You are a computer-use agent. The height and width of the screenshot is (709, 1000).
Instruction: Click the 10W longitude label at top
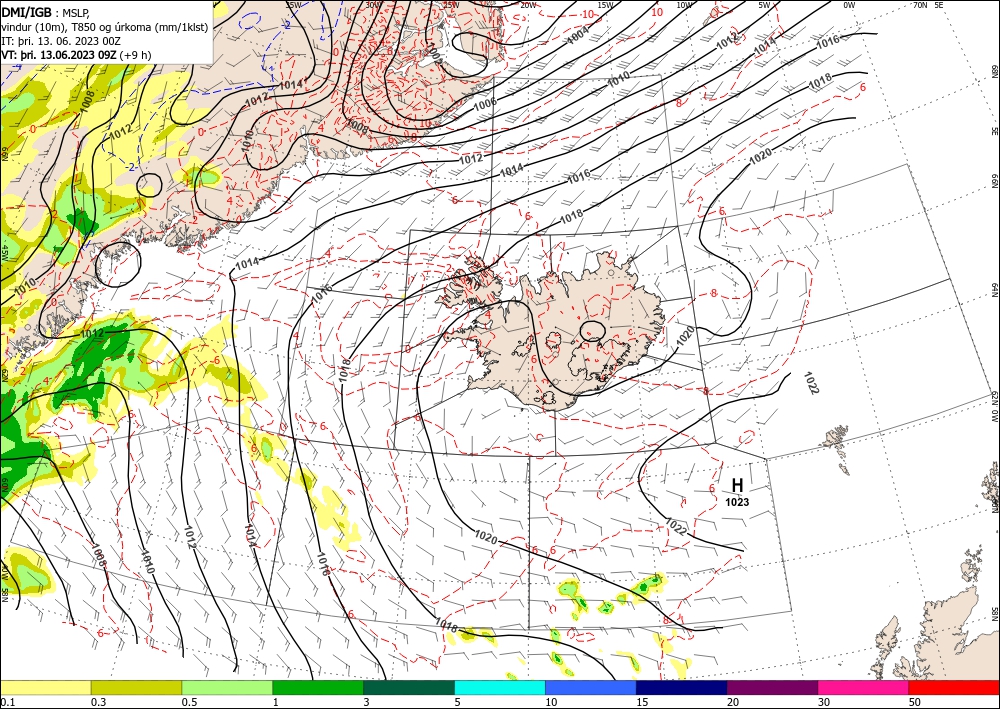[684, 5]
